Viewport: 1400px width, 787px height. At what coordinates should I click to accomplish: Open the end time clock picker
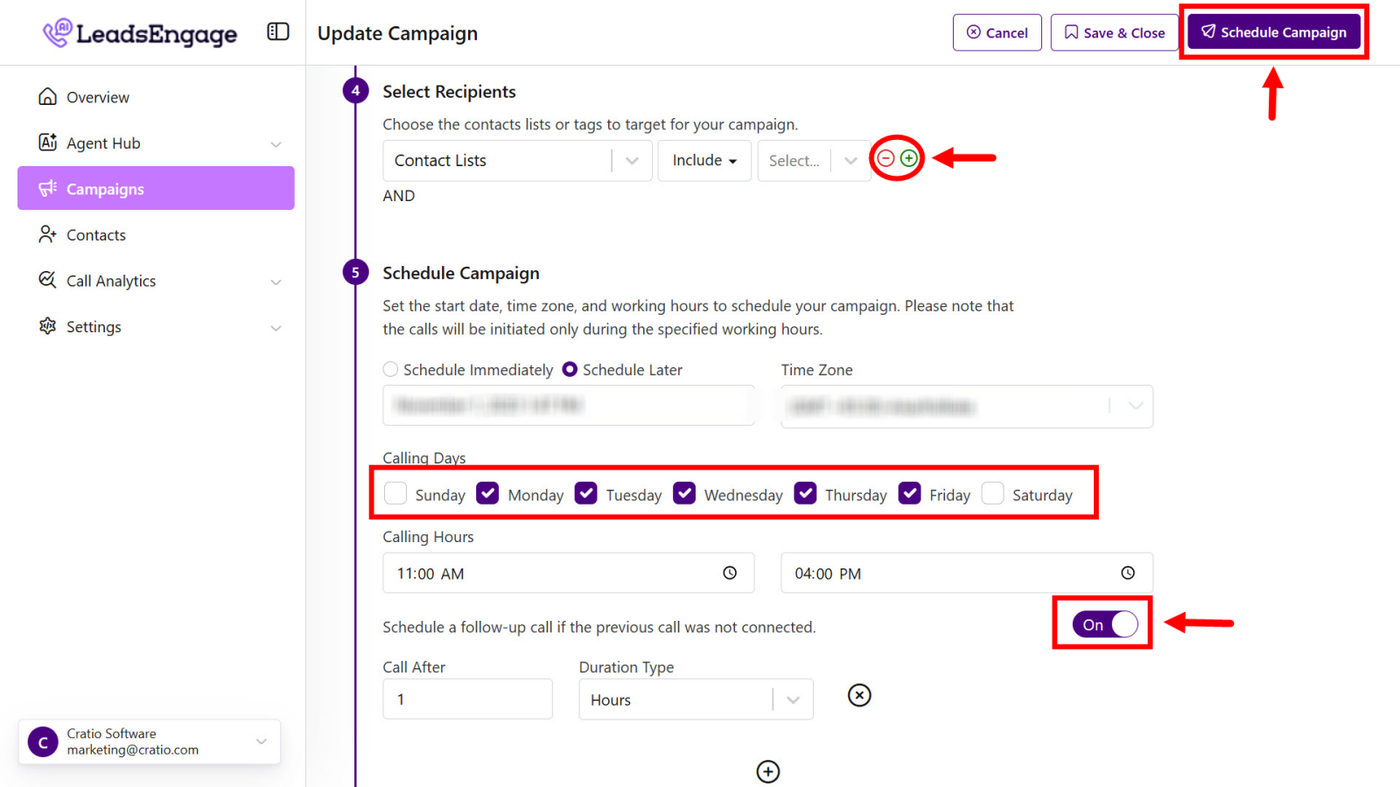coord(1128,573)
